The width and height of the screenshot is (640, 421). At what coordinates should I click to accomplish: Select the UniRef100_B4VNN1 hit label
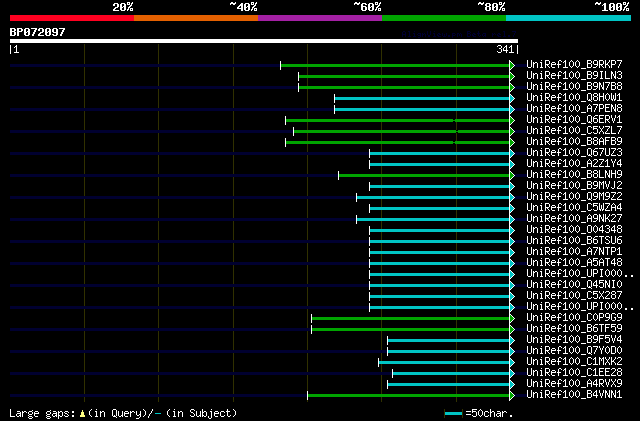574,395
